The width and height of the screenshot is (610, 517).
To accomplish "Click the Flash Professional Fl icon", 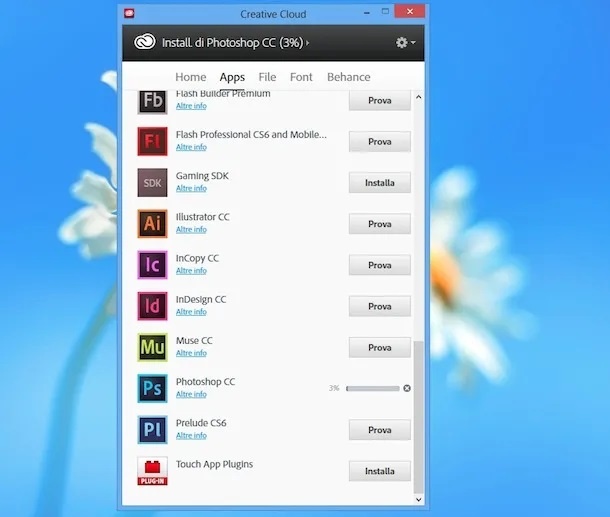I will (x=152, y=141).
